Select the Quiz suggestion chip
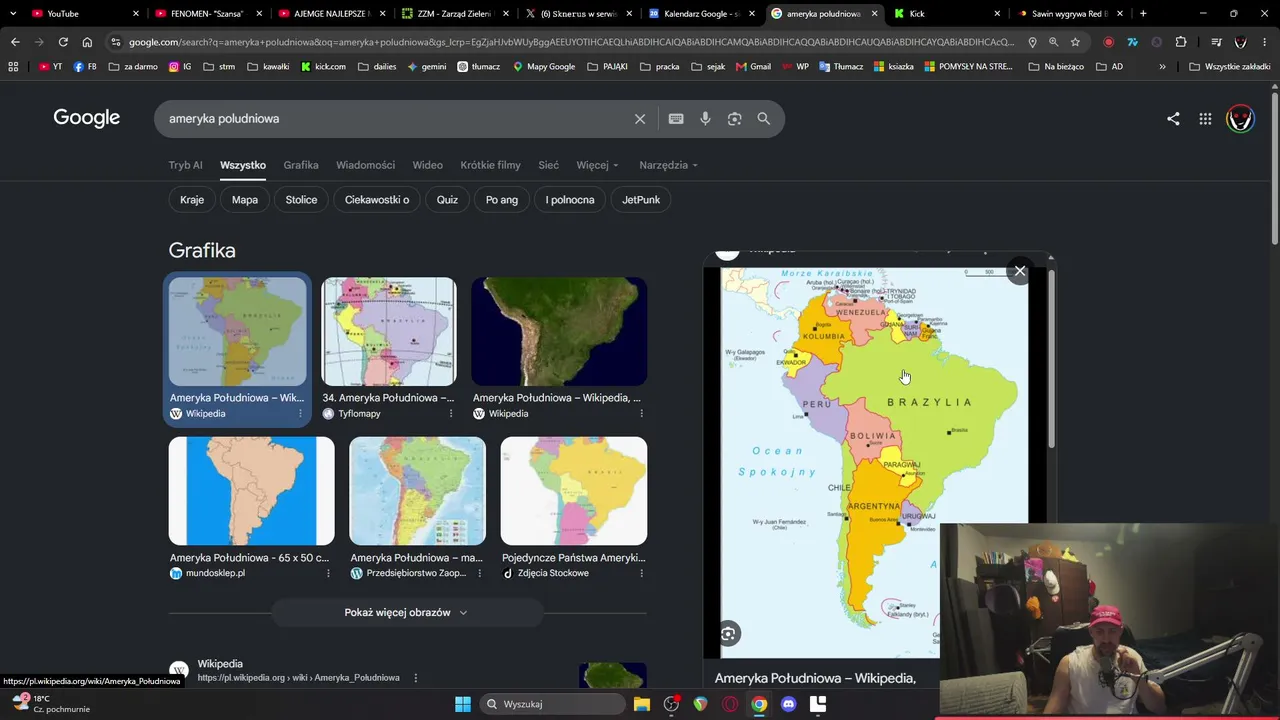This screenshot has height=720, width=1280. point(447,200)
